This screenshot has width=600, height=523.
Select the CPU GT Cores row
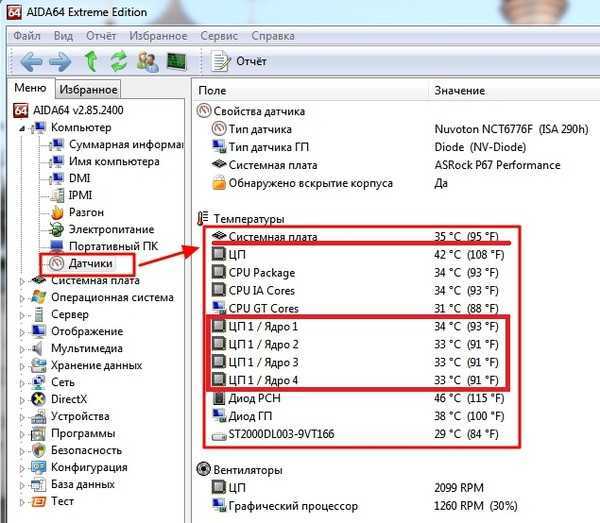point(355,308)
